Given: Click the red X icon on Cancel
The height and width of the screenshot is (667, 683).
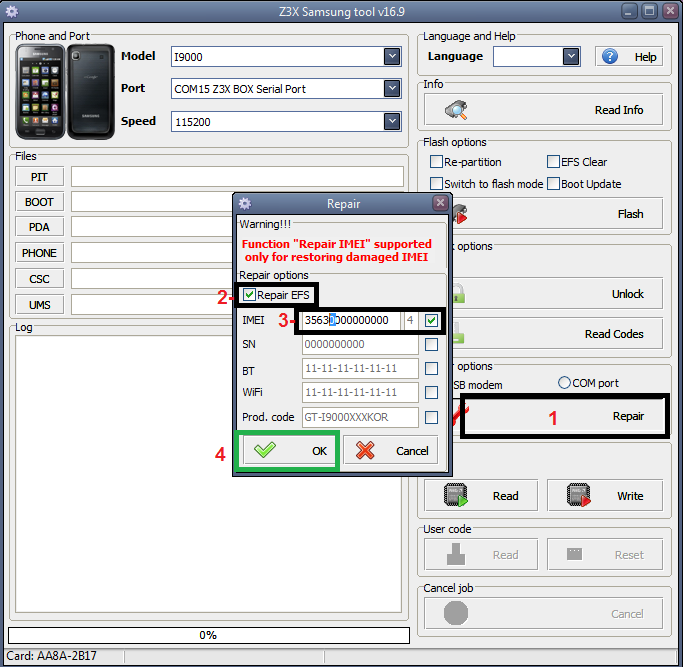Looking at the screenshot, I should coord(365,450).
